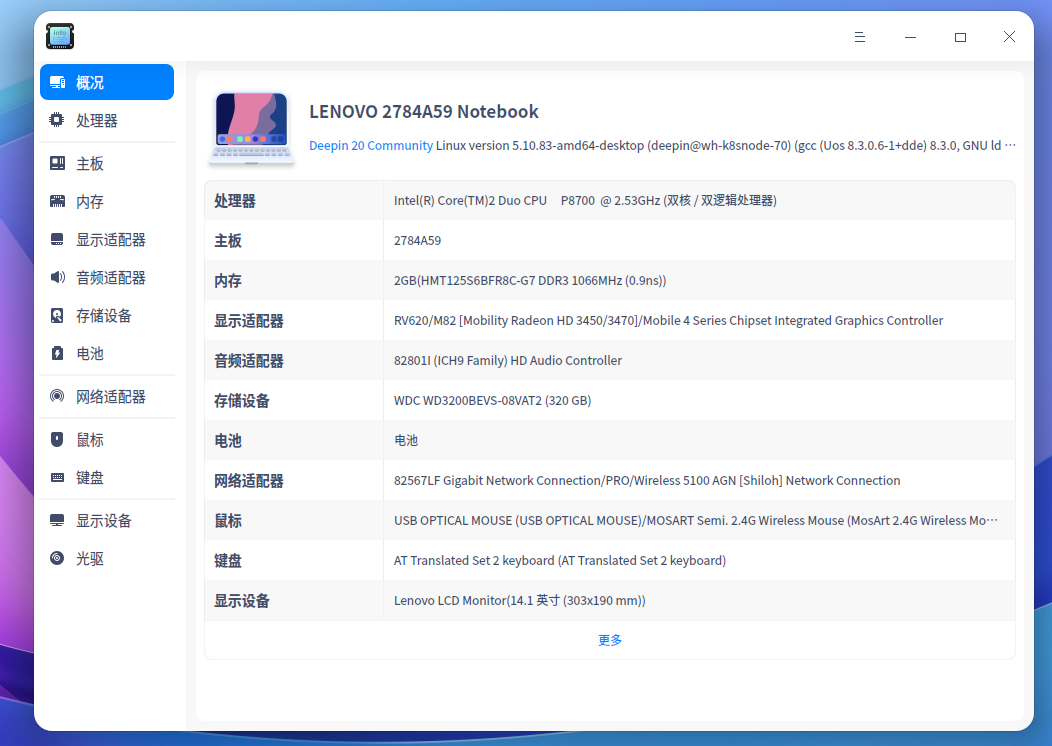
Task: Switch to the 概况 overview tab
Action: click(x=90, y=82)
